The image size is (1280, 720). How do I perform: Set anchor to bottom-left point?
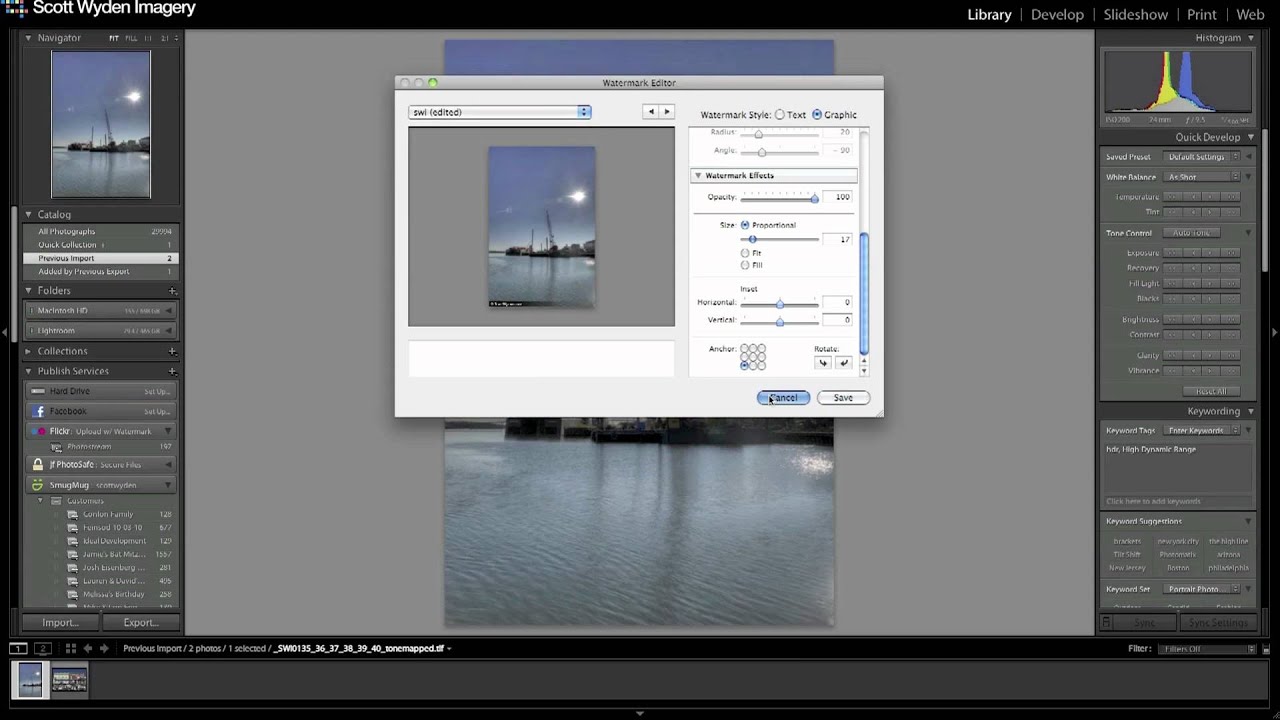(x=744, y=366)
